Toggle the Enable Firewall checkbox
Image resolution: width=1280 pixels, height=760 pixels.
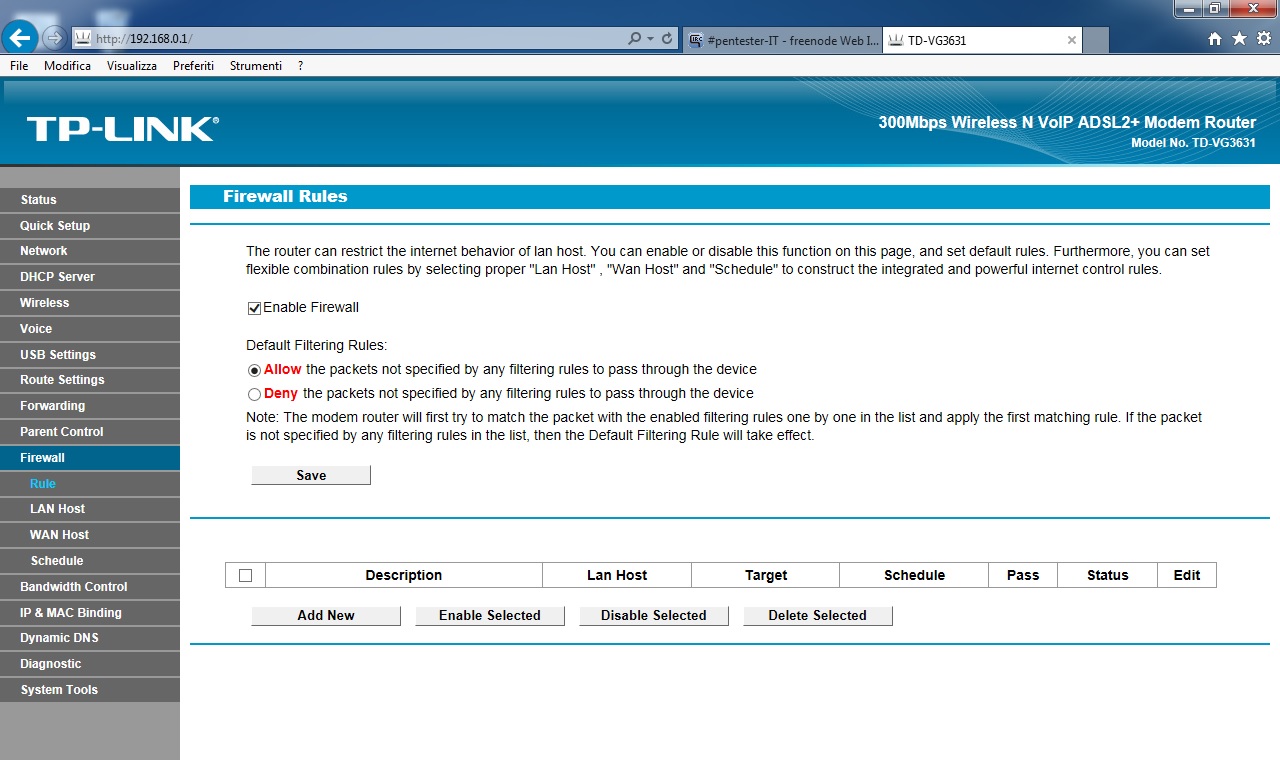pos(254,308)
